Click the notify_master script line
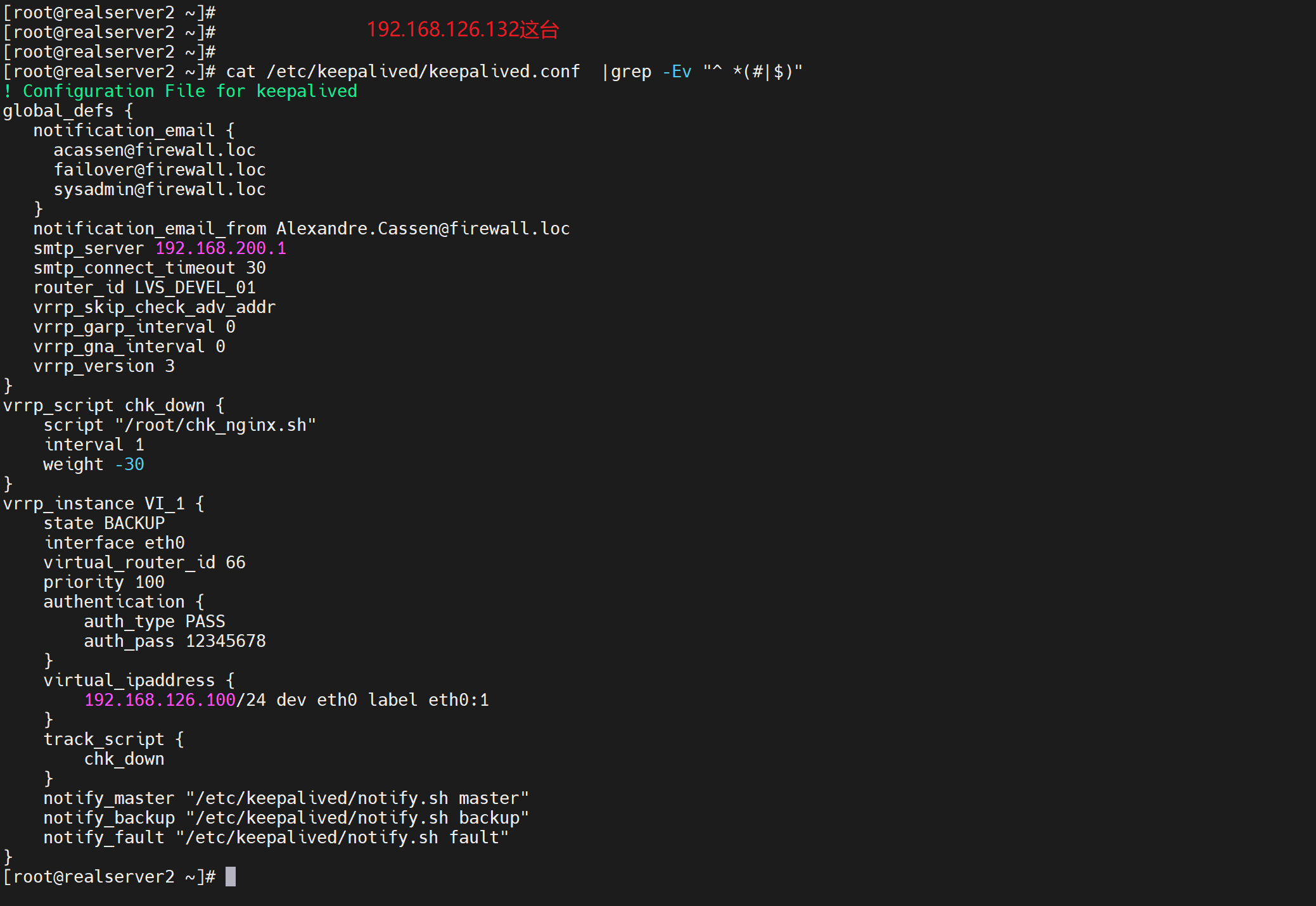This screenshot has height=906, width=1316. point(286,798)
